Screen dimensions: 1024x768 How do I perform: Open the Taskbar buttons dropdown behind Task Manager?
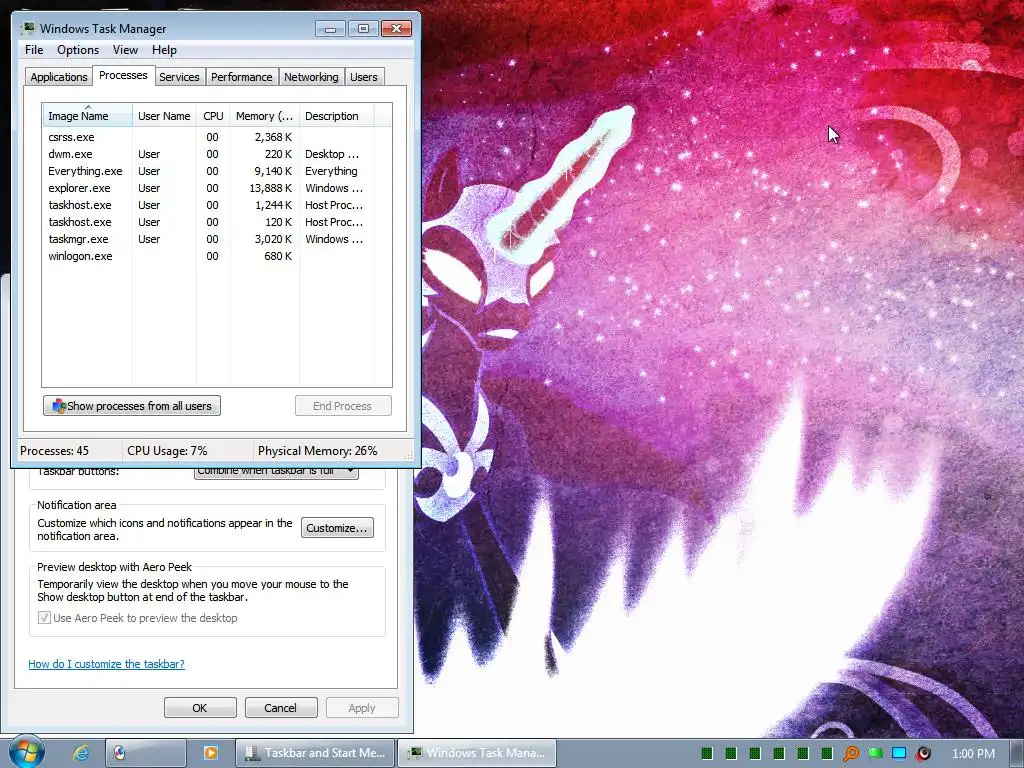[x=276, y=473]
